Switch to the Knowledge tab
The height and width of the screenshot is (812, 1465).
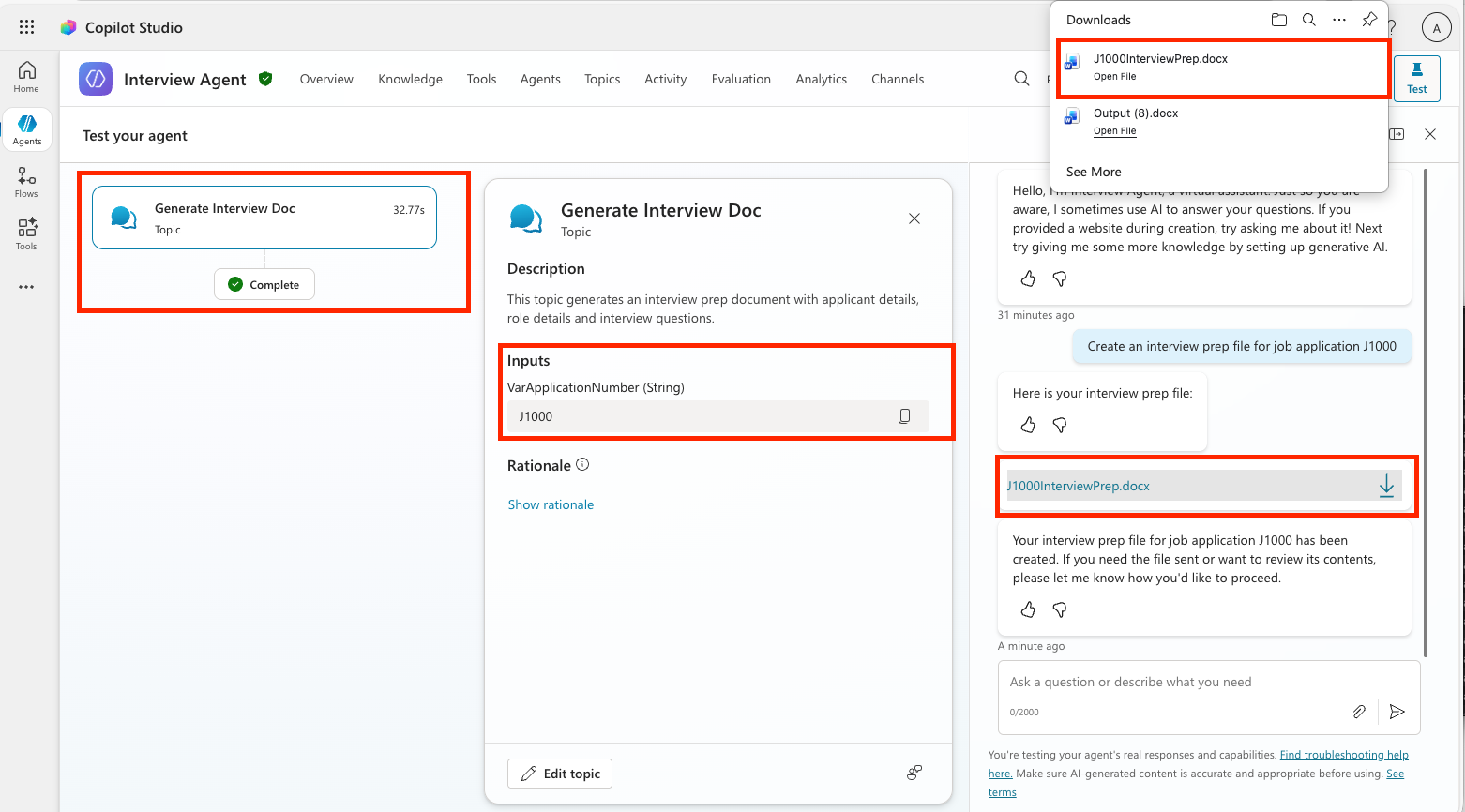pyautogui.click(x=410, y=79)
